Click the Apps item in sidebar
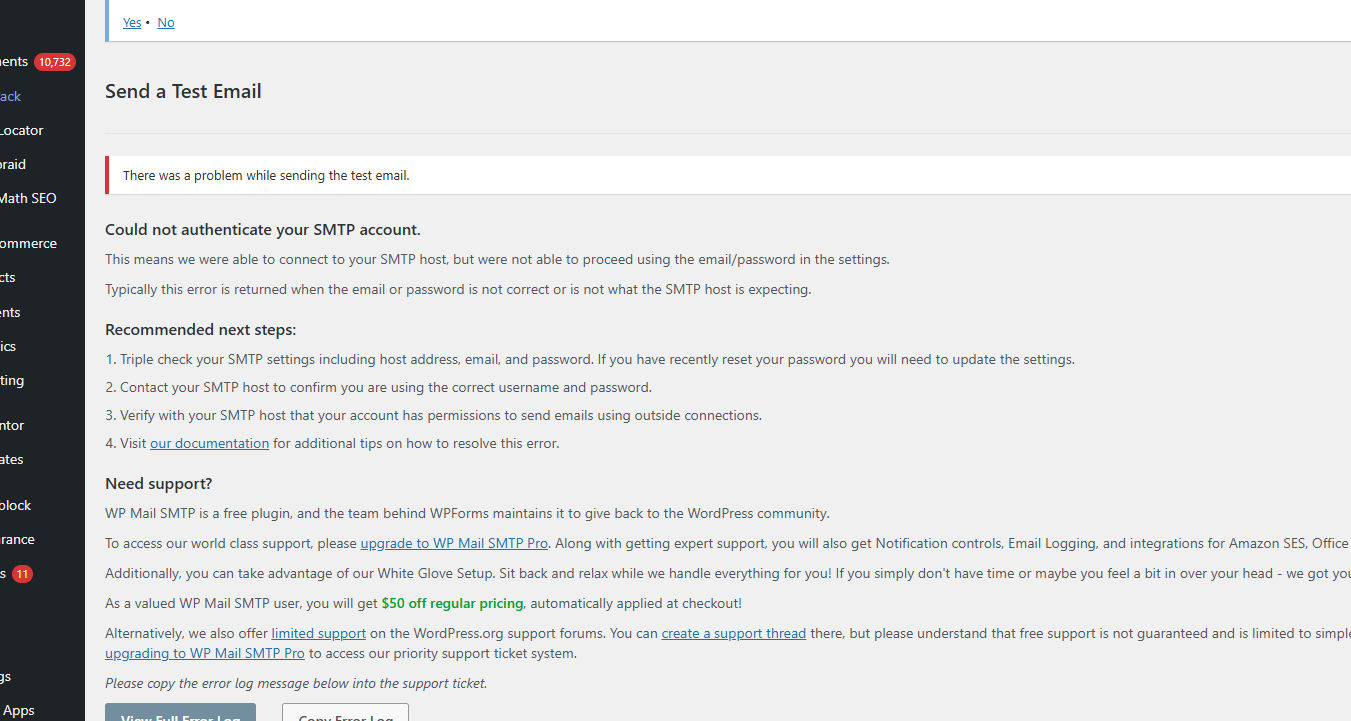This screenshot has height=721, width=1351. coord(19,710)
